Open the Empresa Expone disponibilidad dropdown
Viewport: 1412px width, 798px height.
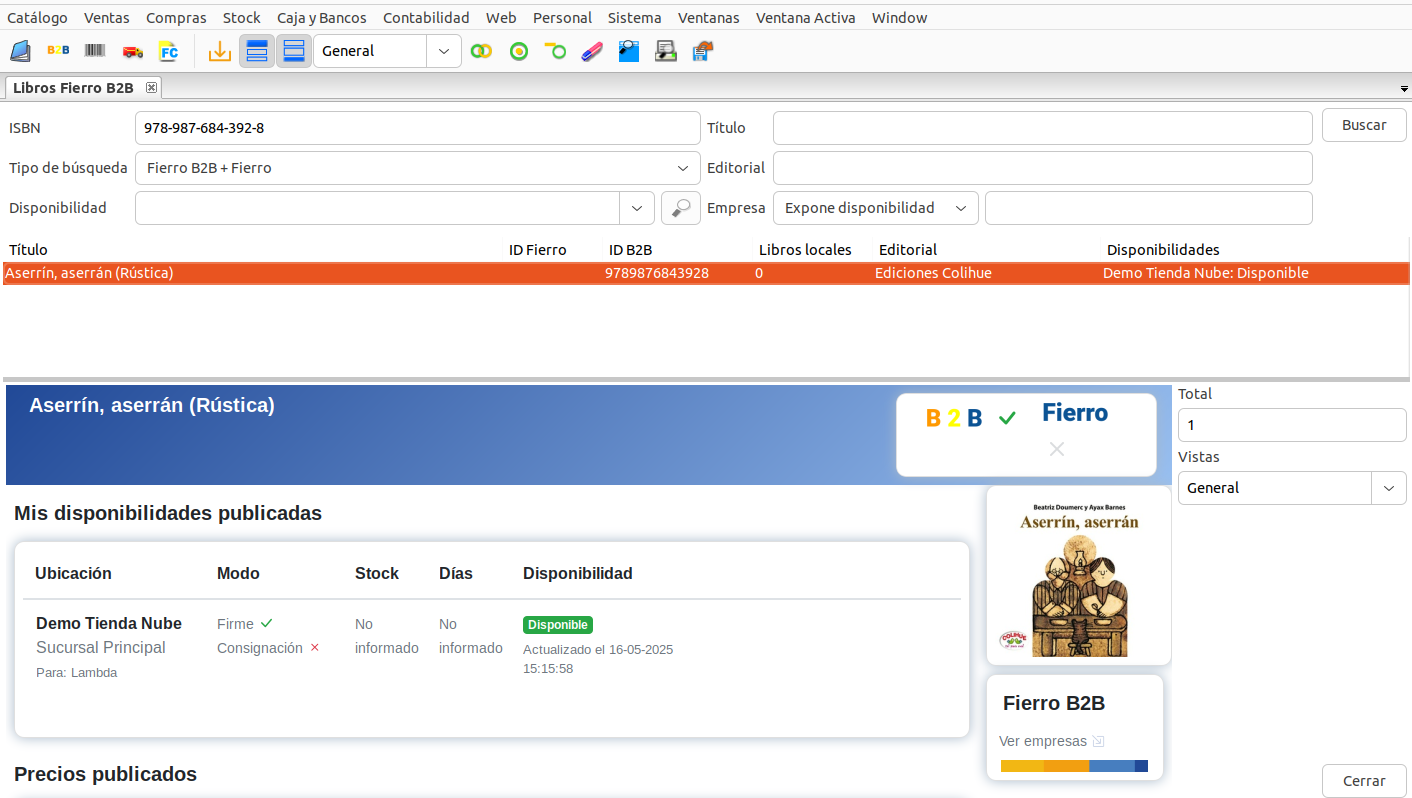876,208
